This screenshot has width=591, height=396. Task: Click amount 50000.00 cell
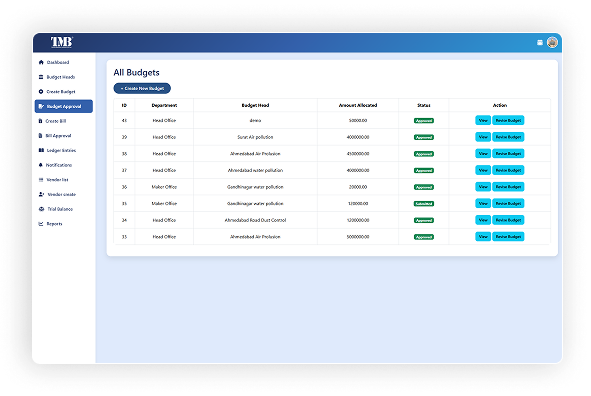coord(358,121)
